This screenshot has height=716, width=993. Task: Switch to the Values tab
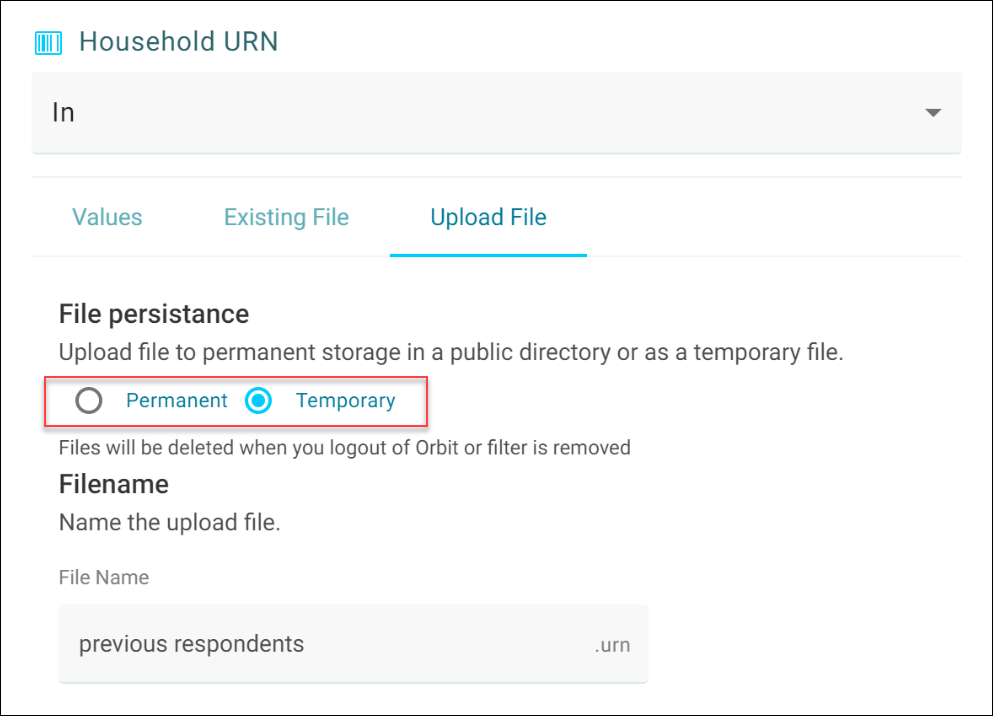107,217
